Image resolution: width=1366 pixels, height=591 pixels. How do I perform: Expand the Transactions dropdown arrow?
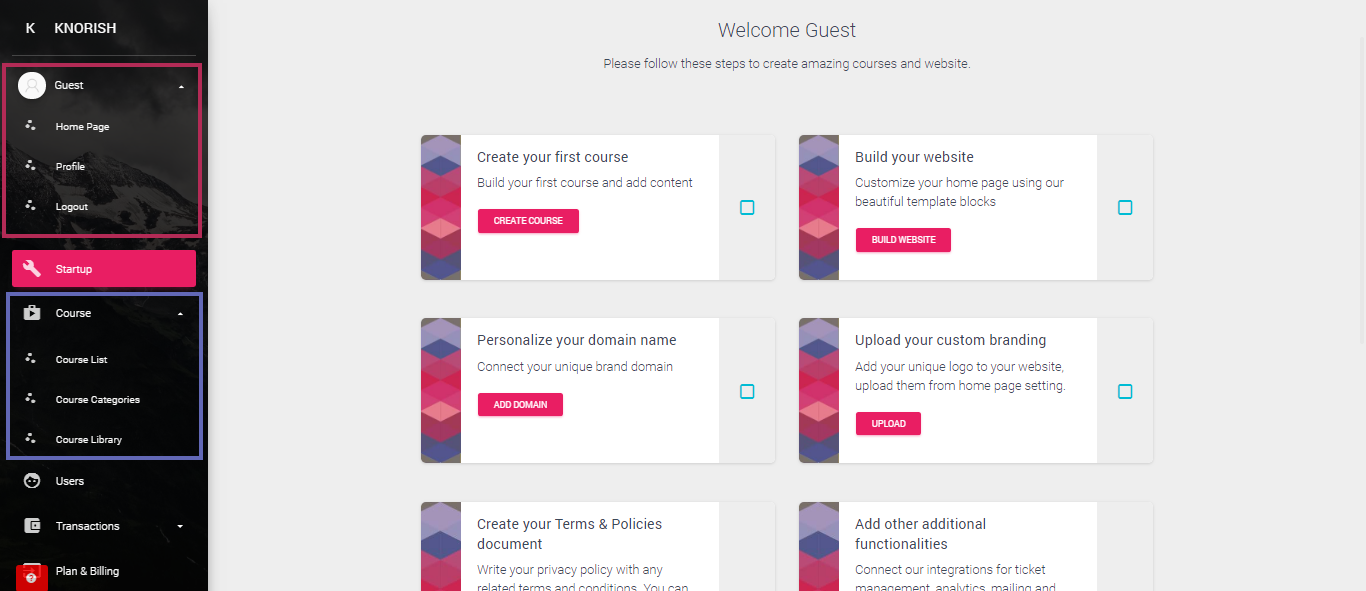click(181, 526)
